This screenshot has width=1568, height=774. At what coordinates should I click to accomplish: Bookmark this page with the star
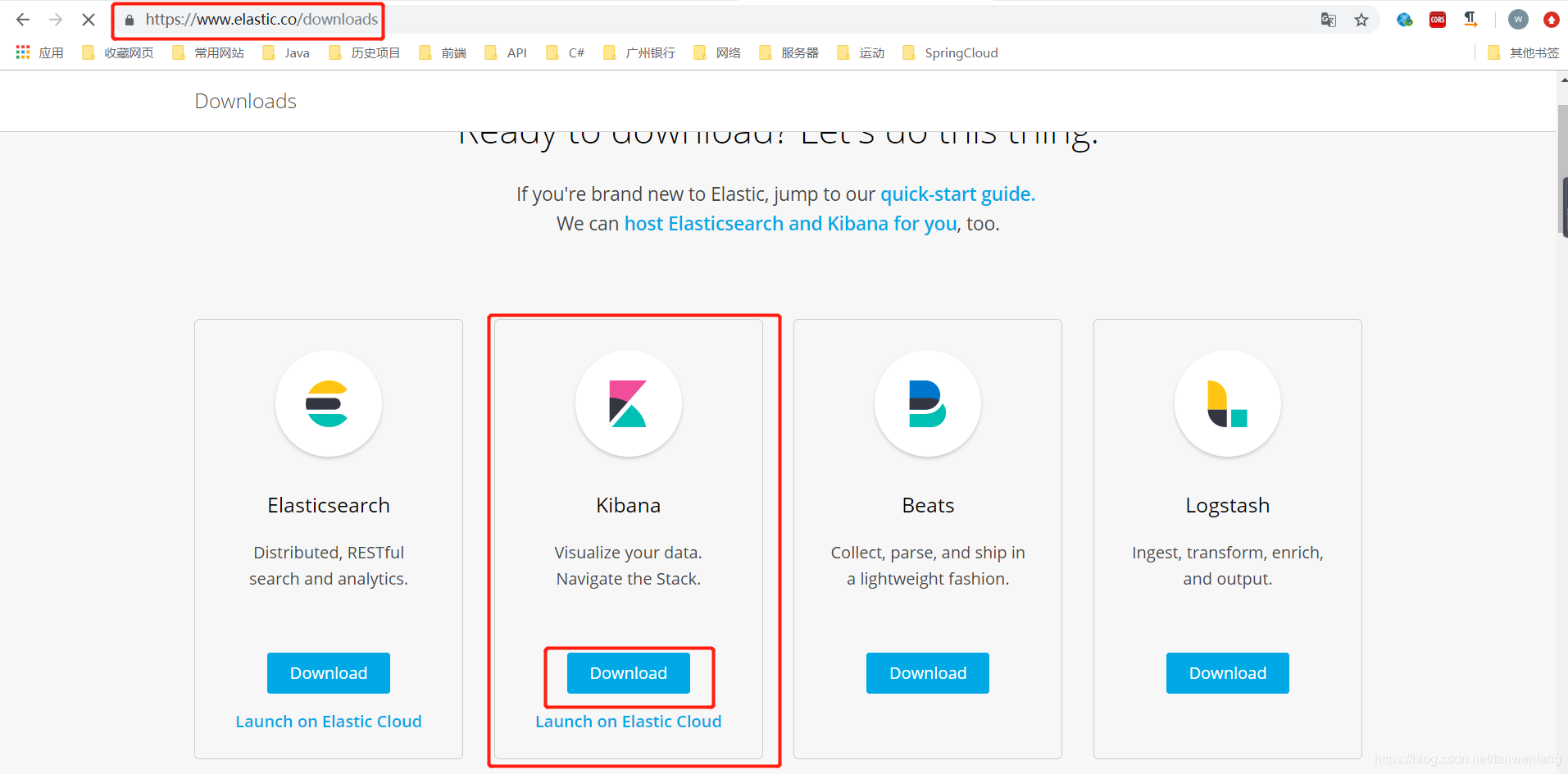1361,20
